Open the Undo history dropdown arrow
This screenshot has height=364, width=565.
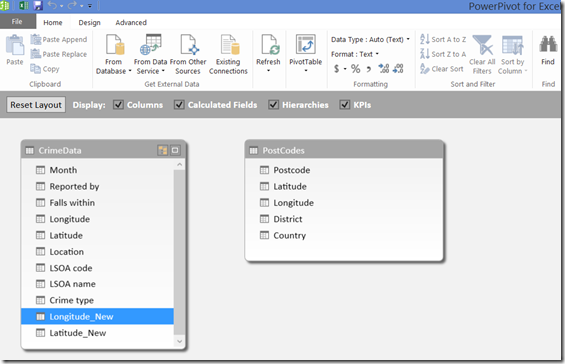[61, 6]
